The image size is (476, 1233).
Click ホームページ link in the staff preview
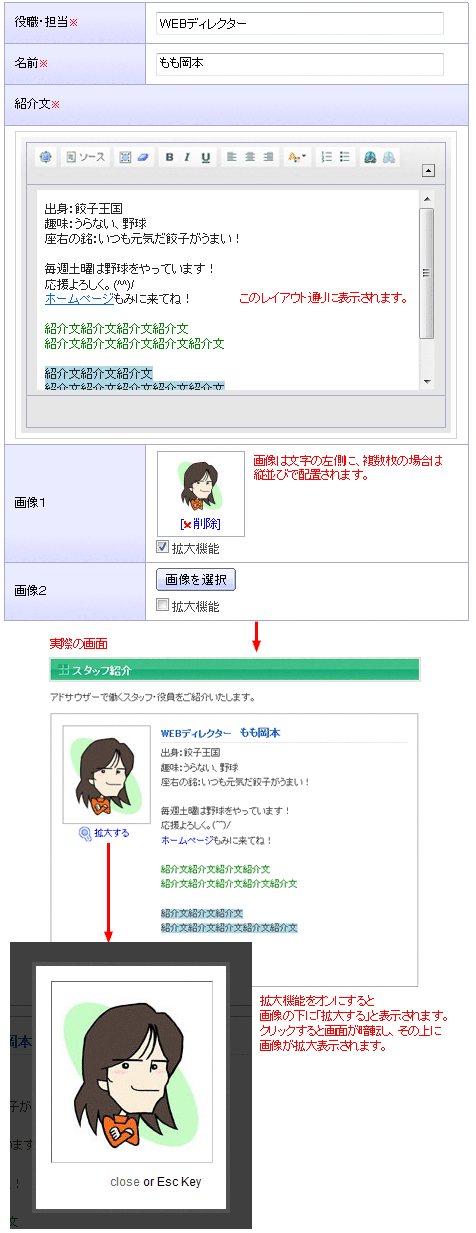coord(188,841)
